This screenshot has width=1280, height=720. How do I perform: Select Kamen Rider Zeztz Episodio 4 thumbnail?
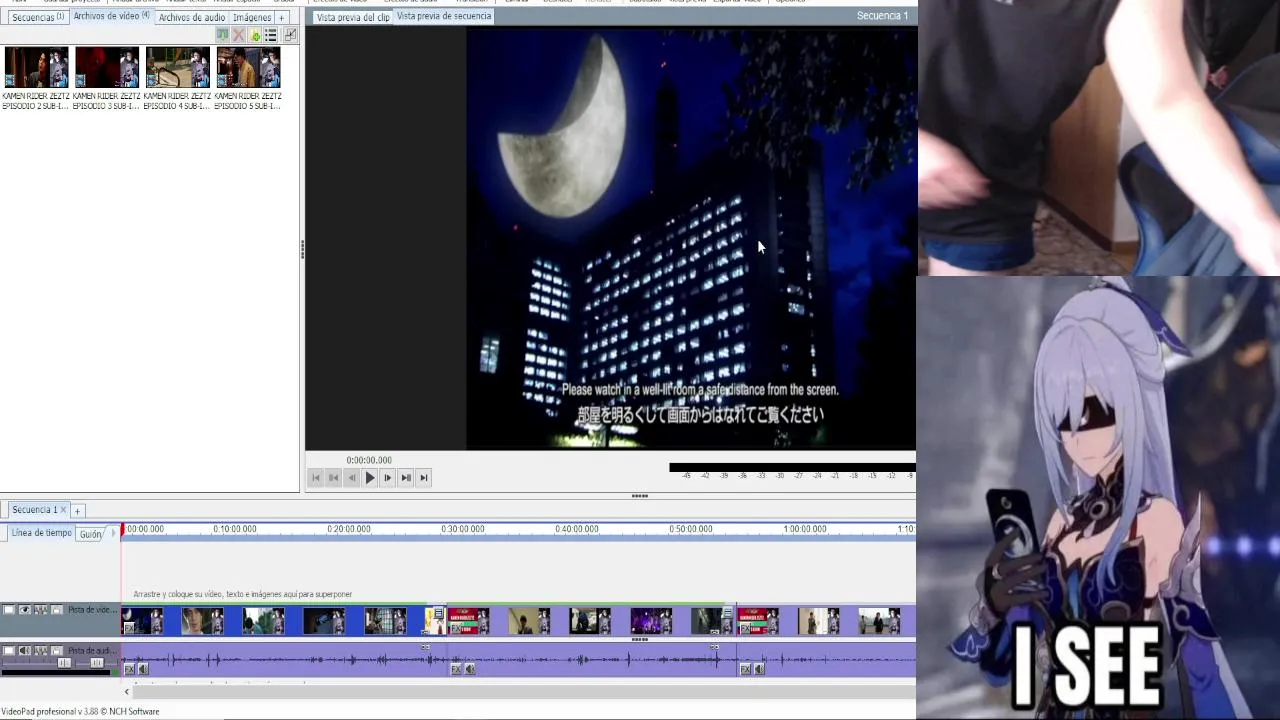(x=178, y=67)
